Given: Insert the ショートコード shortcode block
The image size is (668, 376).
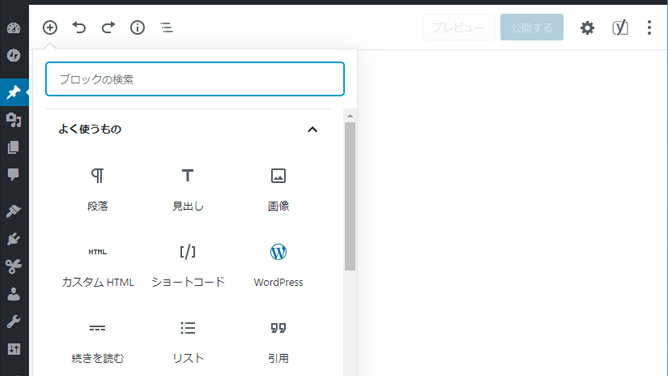Looking at the screenshot, I should click(x=188, y=266).
